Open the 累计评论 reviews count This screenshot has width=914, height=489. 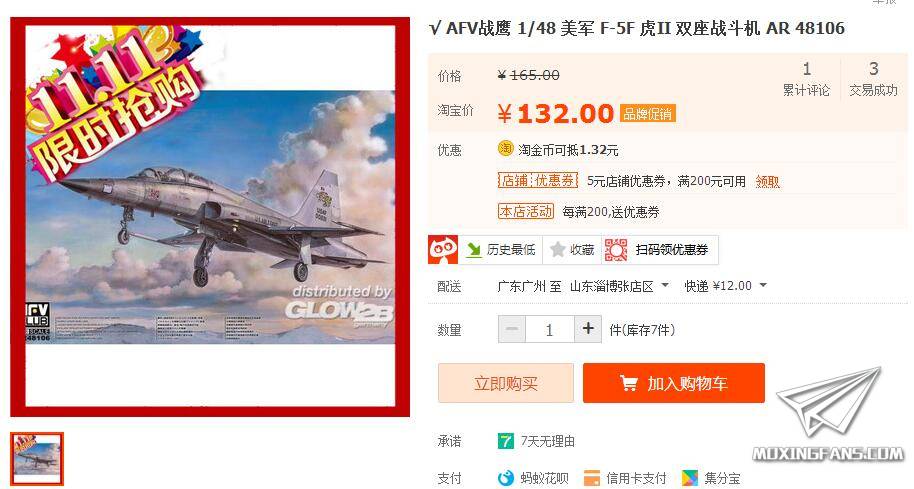[806, 79]
